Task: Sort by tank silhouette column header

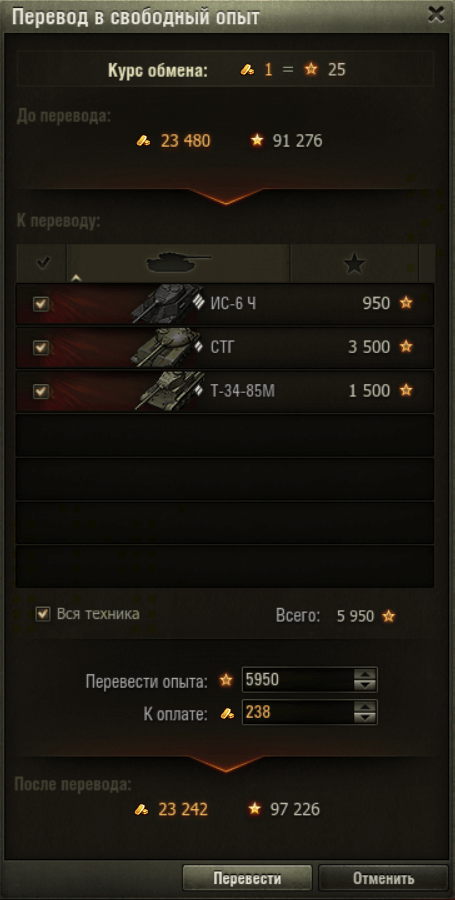Action: point(178,263)
